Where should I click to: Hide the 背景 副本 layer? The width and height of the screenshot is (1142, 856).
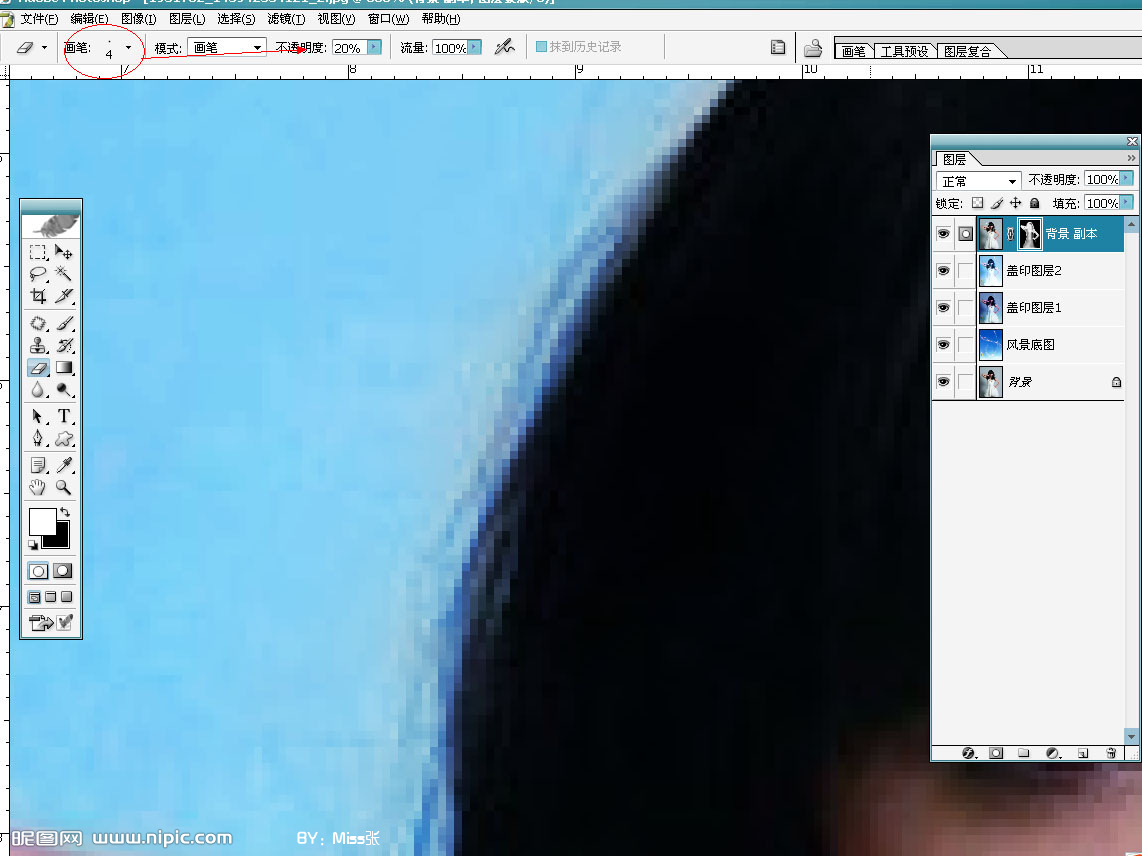click(943, 234)
